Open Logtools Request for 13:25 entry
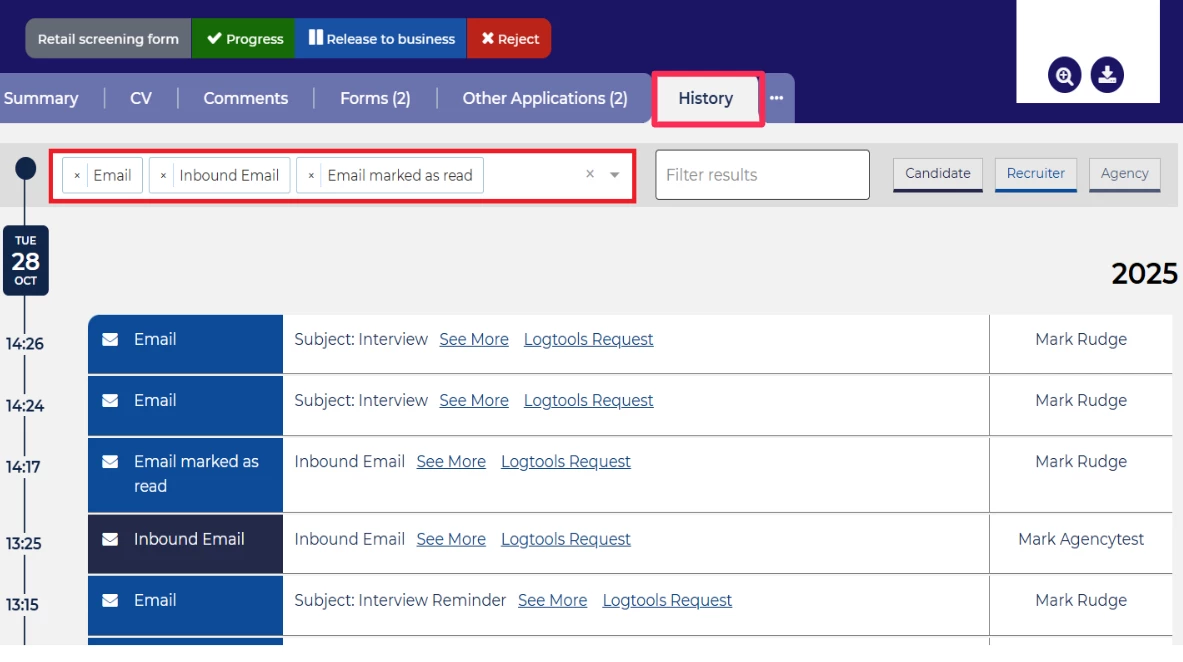1183x662 pixels. 566,540
